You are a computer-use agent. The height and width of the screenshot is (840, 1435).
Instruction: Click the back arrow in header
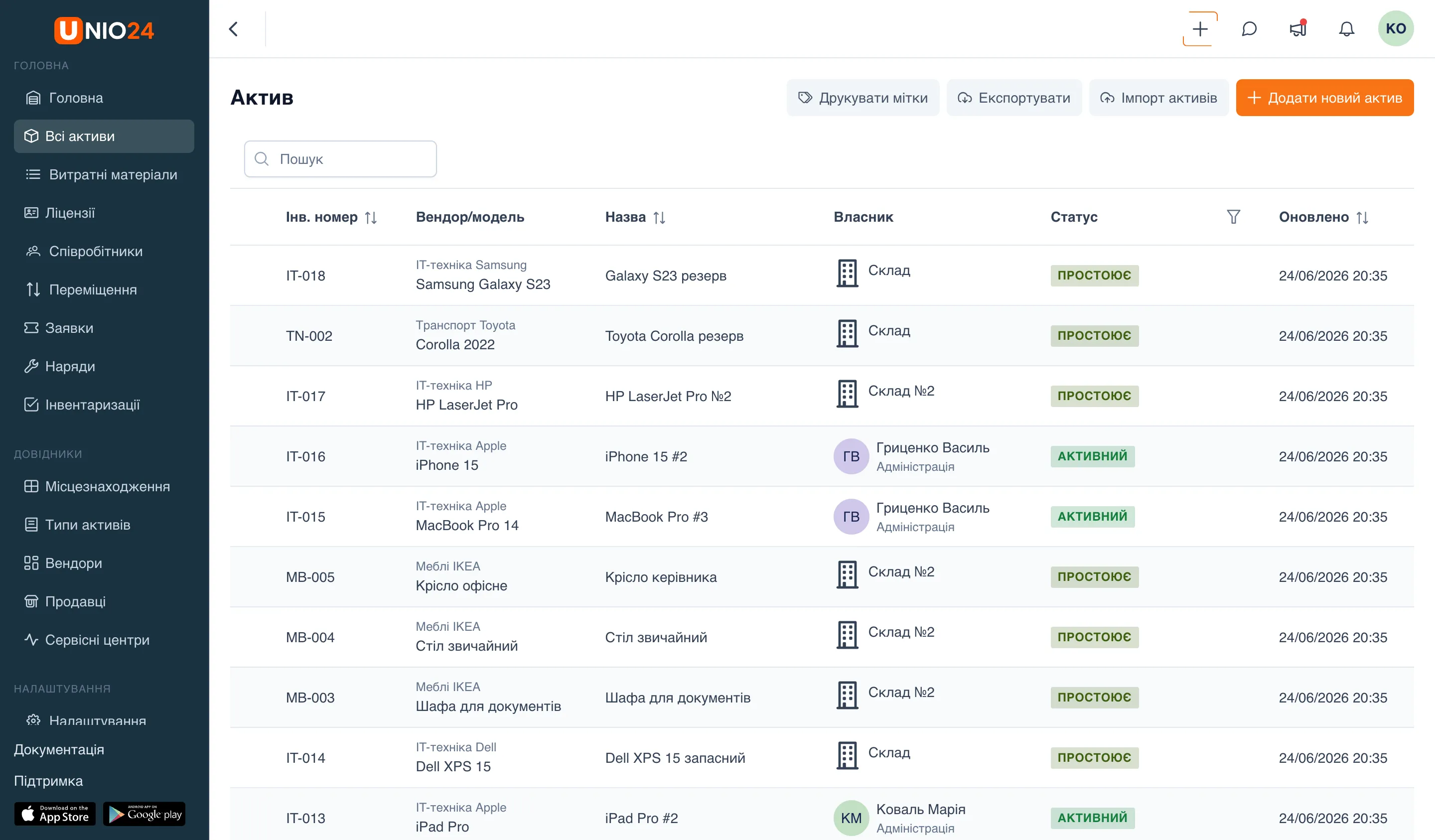point(234,29)
